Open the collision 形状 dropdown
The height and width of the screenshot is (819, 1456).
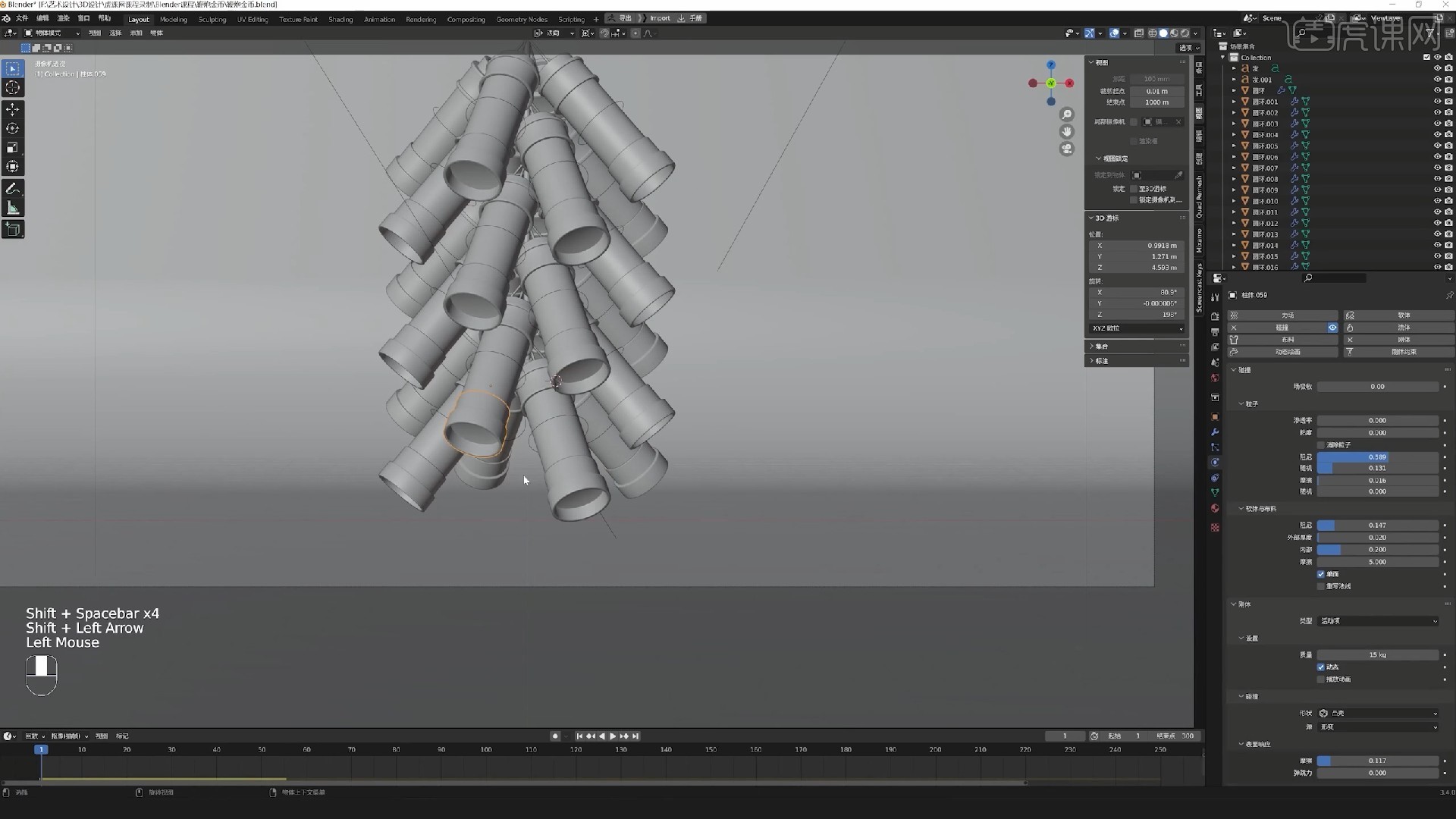coord(1378,714)
